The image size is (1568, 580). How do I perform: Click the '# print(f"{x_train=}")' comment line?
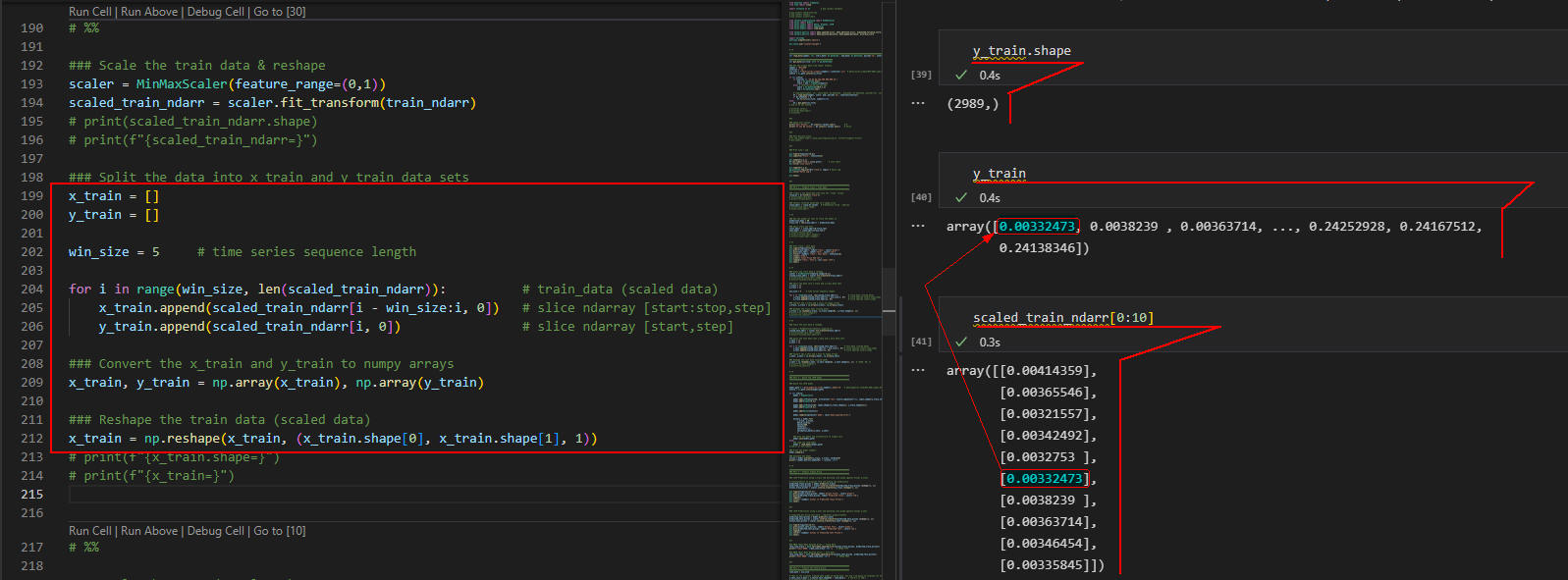pyautogui.click(x=151, y=476)
